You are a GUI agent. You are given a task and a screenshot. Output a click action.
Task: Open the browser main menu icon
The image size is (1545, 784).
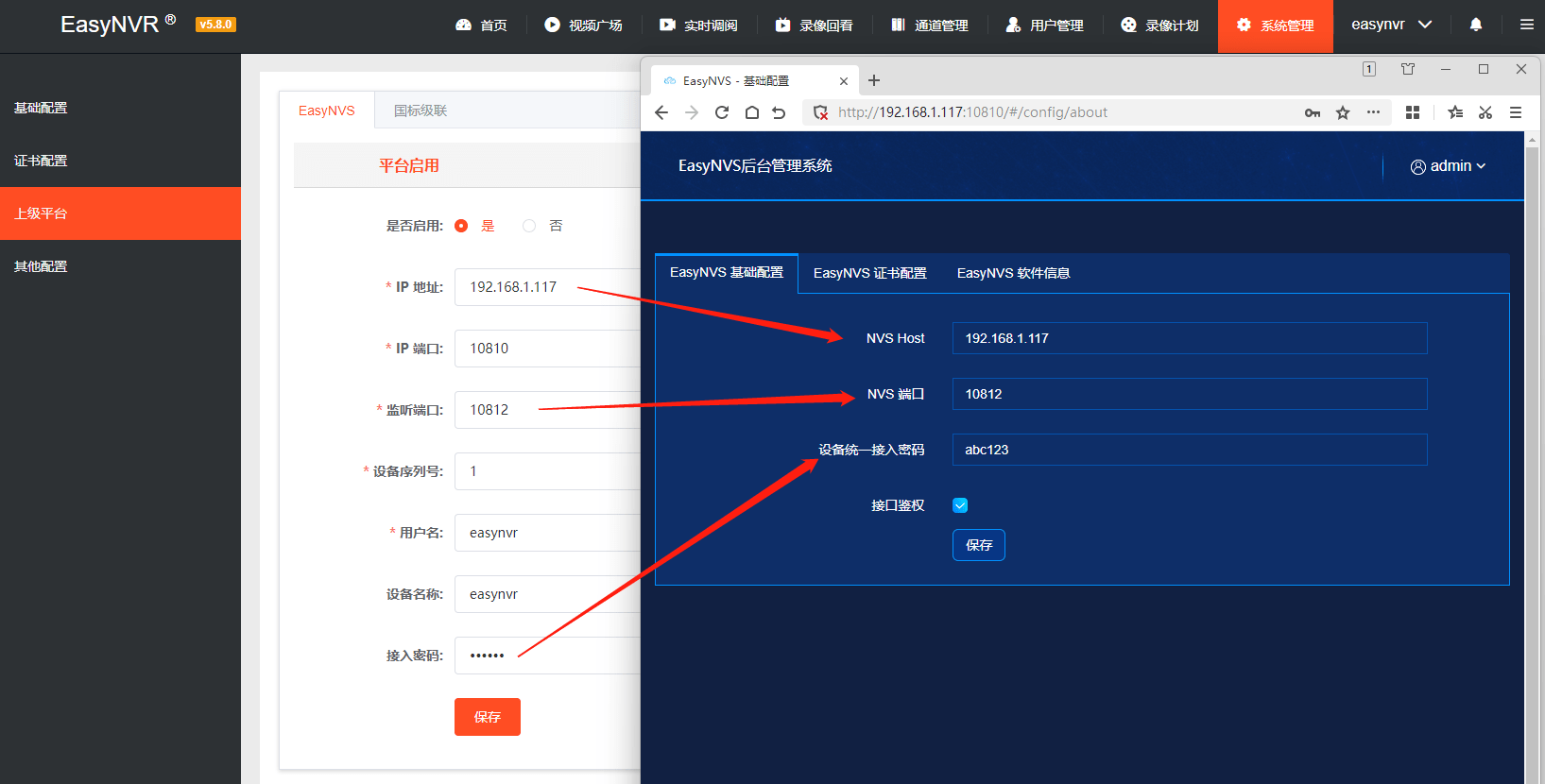[1516, 112]
